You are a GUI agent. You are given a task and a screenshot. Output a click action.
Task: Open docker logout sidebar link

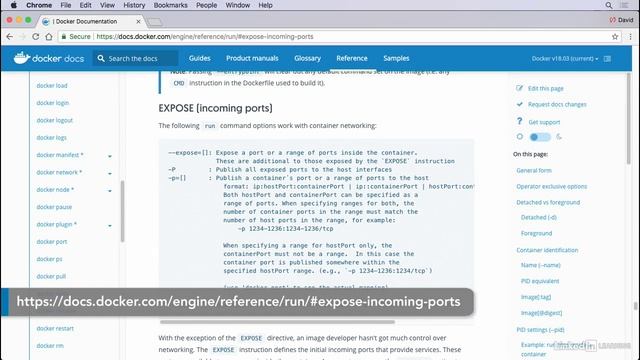click(55, 120)
